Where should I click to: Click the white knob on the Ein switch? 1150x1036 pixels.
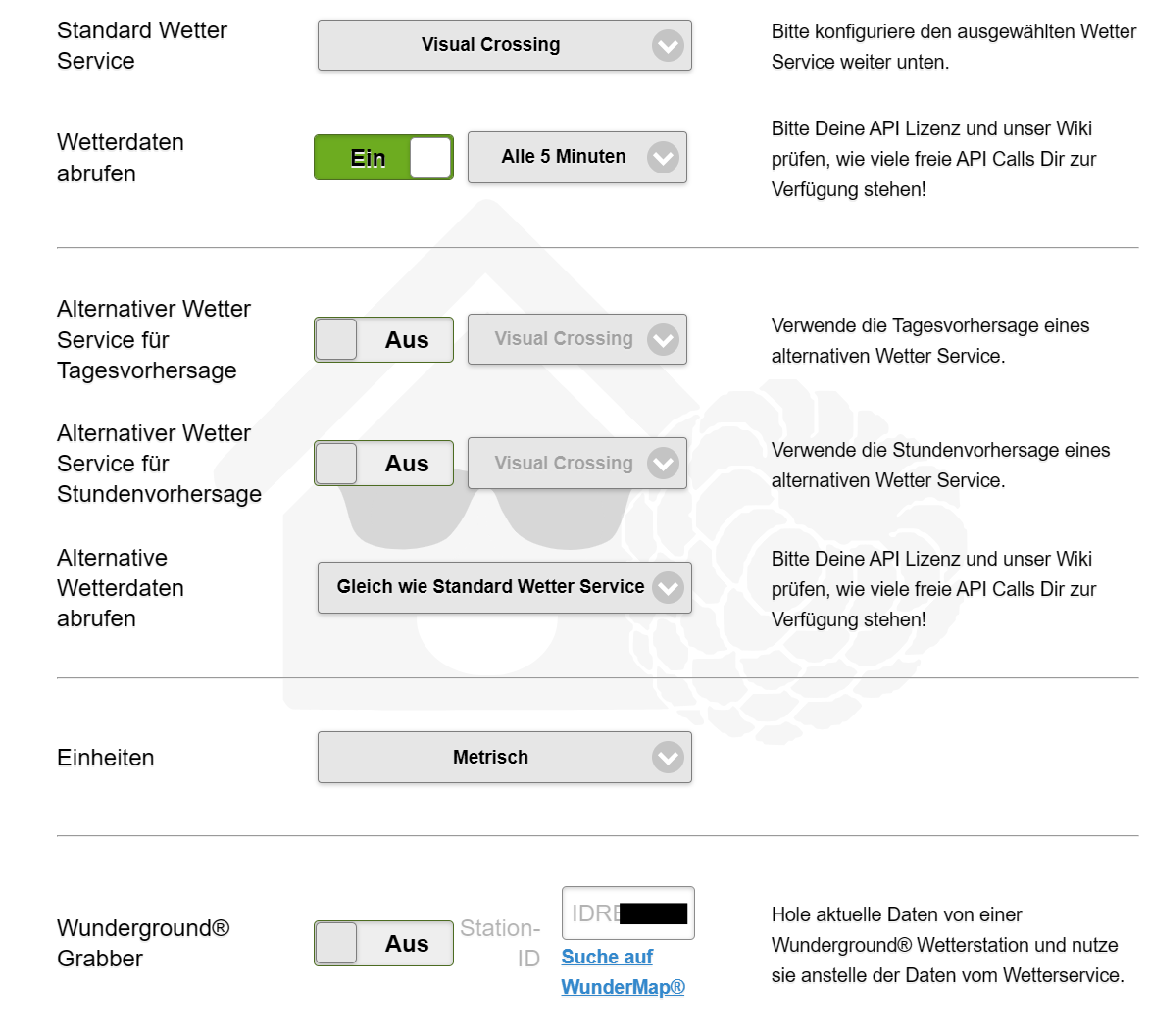coord(429,158)
